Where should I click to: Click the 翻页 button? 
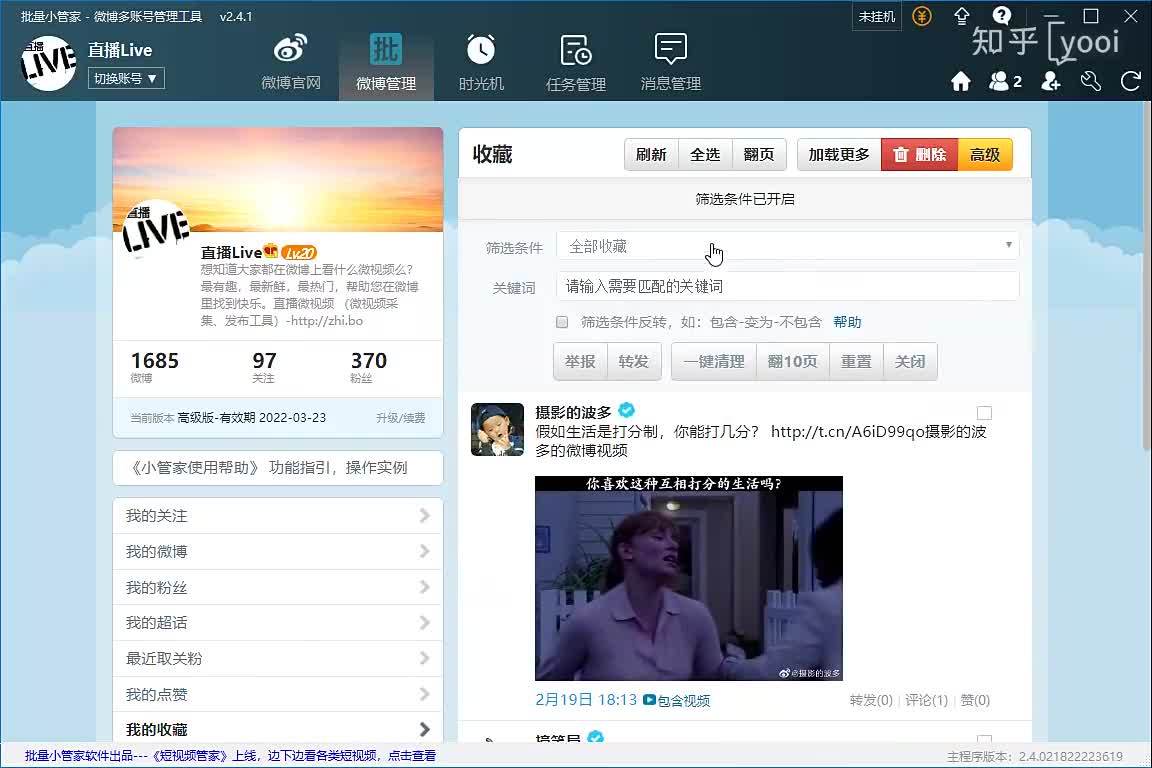[x=759, y=154]
